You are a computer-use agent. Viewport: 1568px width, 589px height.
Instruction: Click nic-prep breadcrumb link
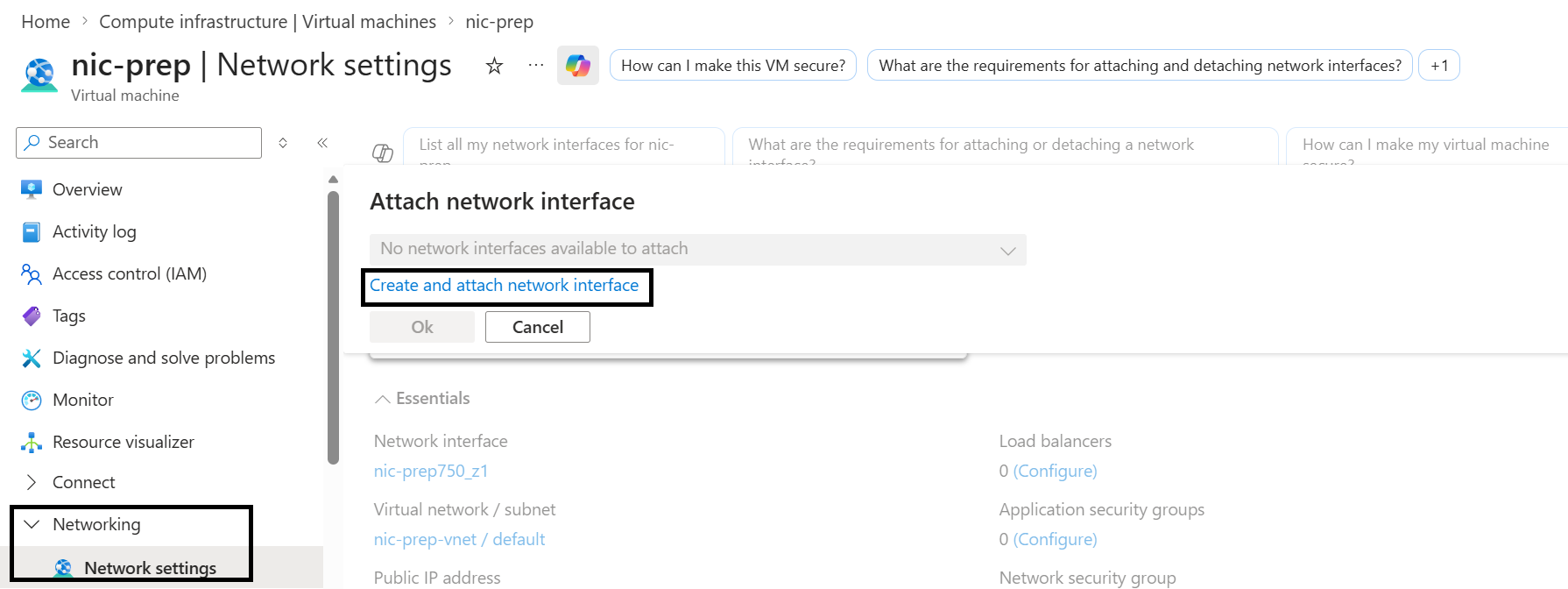point(499,22)
